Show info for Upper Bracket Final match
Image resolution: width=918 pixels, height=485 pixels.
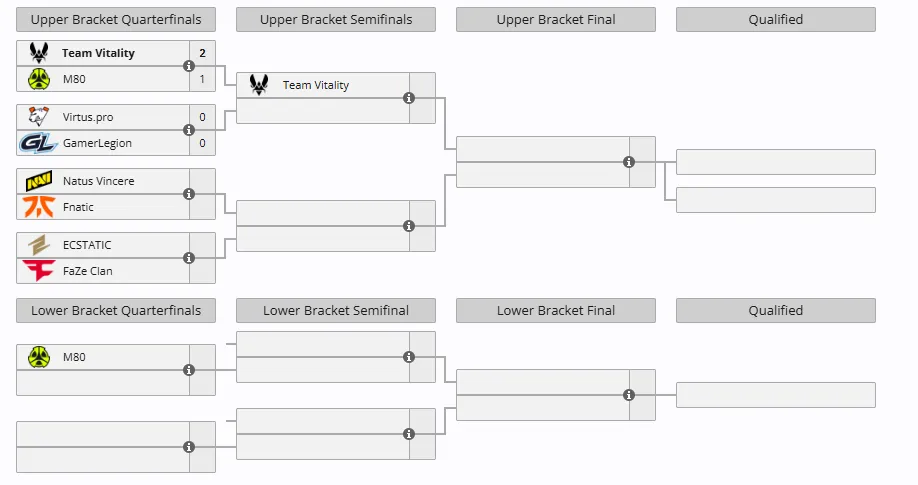click(x=629, y=162)
